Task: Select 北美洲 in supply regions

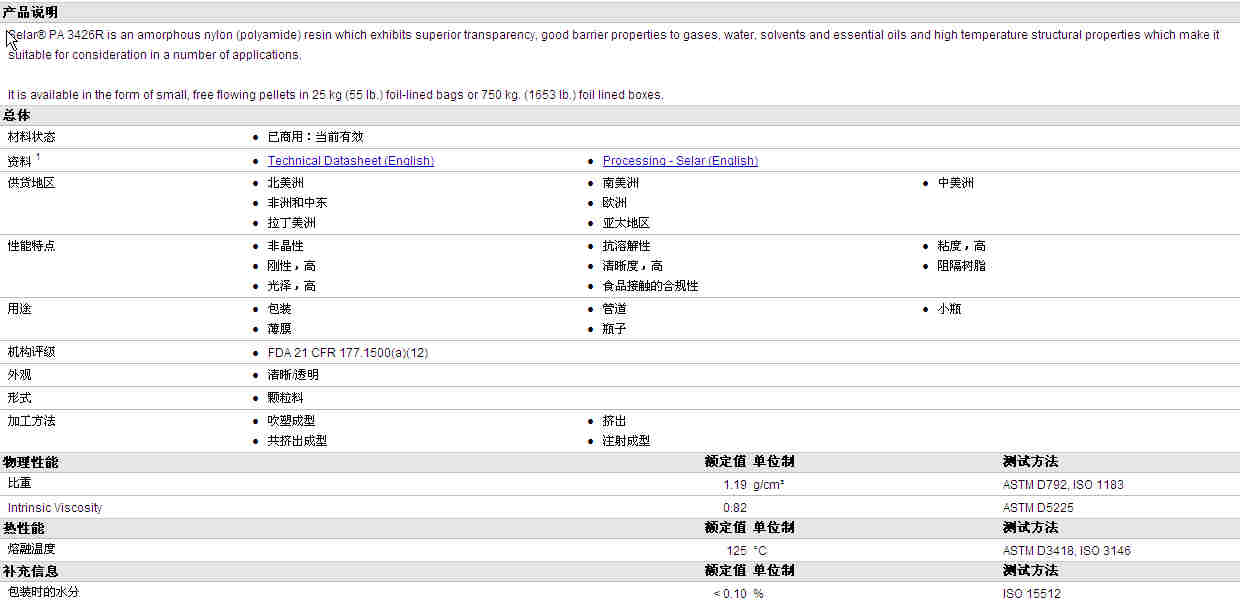Action: (x=285, y=183)
